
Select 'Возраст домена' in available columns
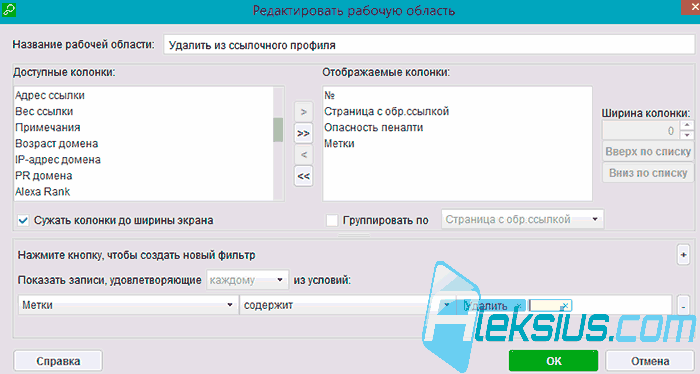(x=56, y=144)
